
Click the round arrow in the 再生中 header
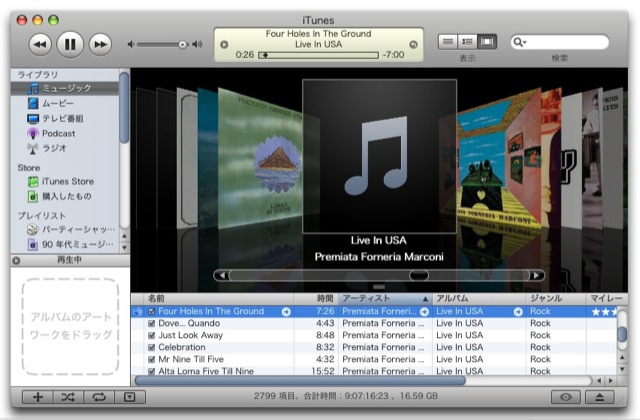pos(16,260)
